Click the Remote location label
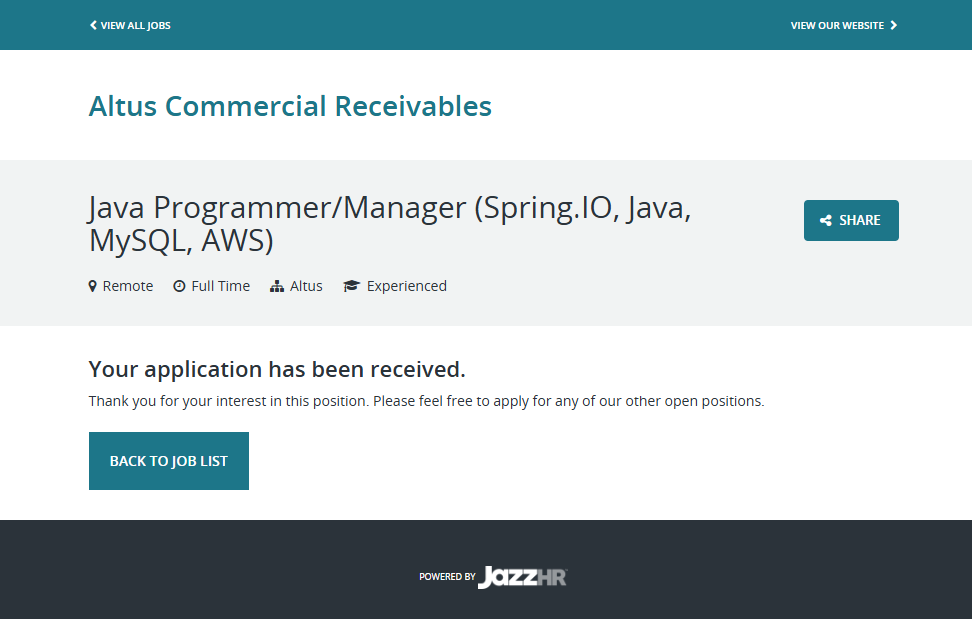Viewport: 972px width, 619px height. [128, 286]
